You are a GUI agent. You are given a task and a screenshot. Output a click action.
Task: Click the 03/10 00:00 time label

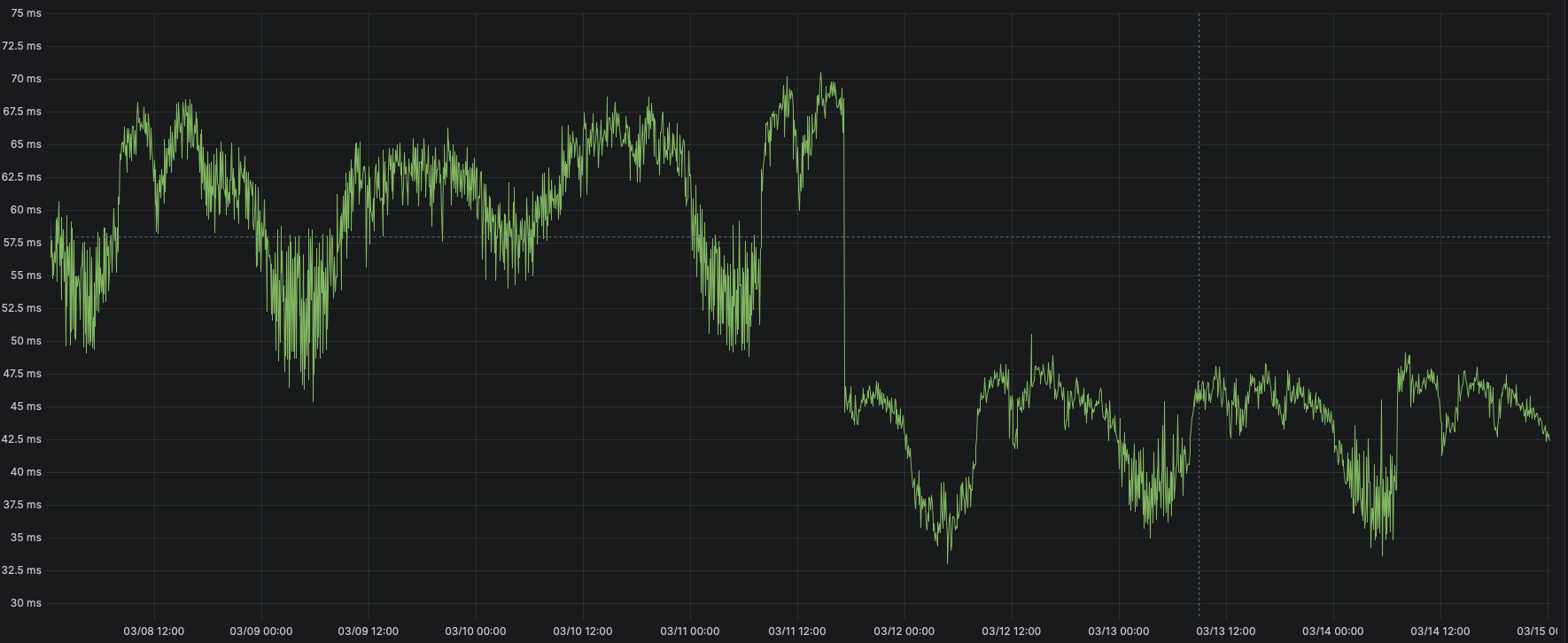[x=476, y=631]
